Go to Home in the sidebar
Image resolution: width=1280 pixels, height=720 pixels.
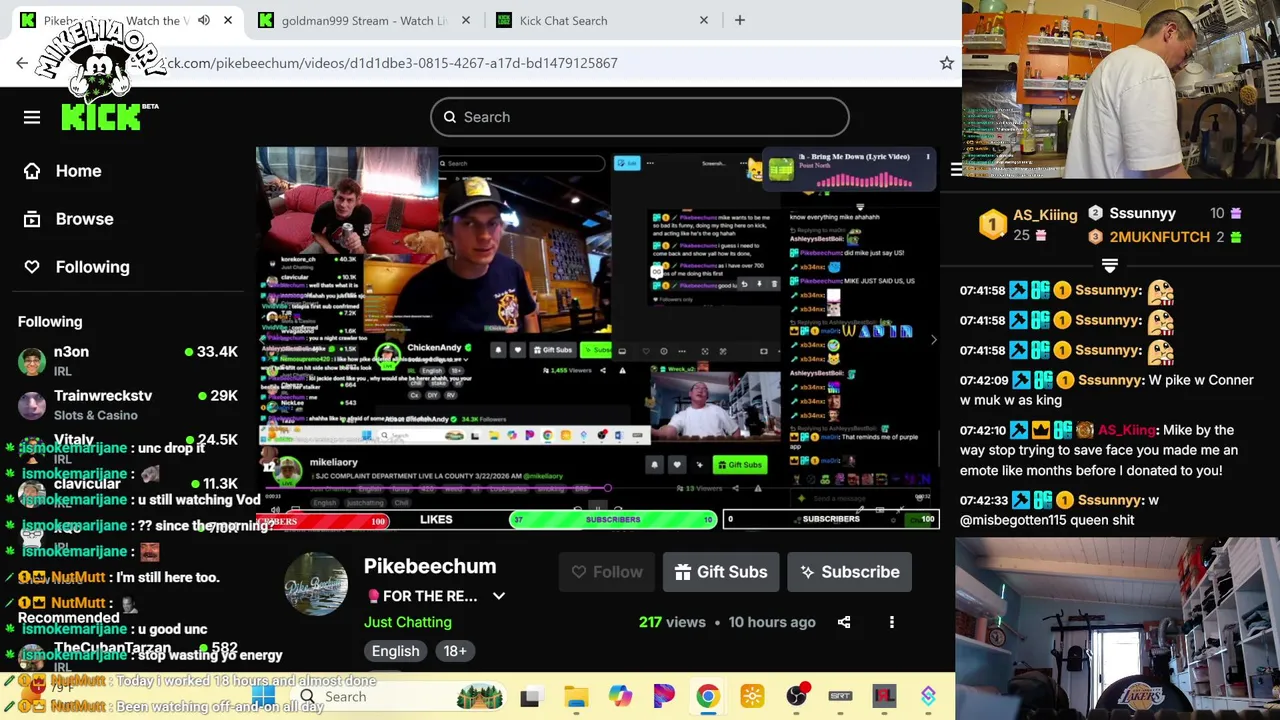63,171
